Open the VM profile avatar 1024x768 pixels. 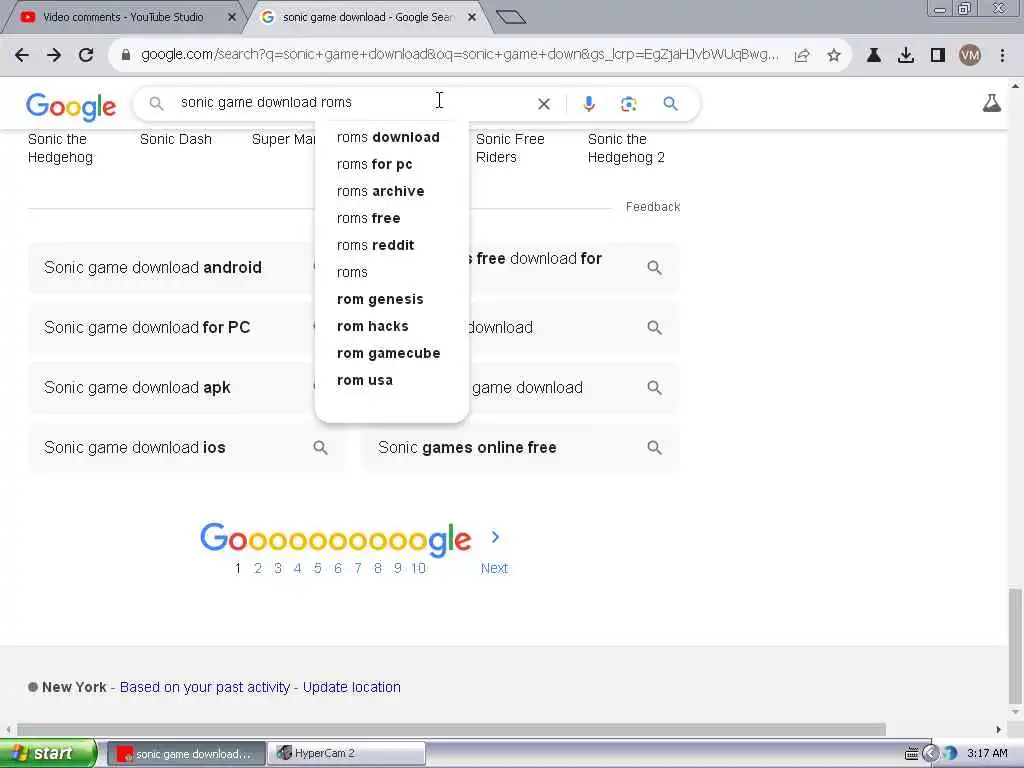[x=970, y=56]
